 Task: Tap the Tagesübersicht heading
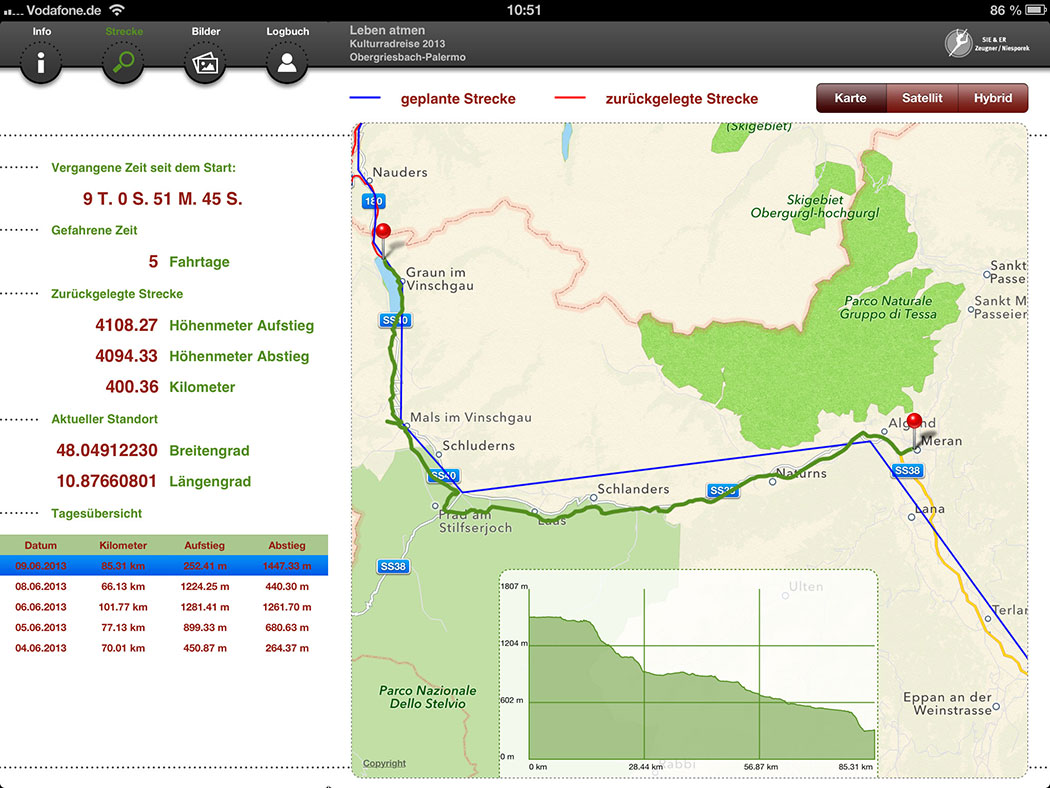(x=96, y=514)
